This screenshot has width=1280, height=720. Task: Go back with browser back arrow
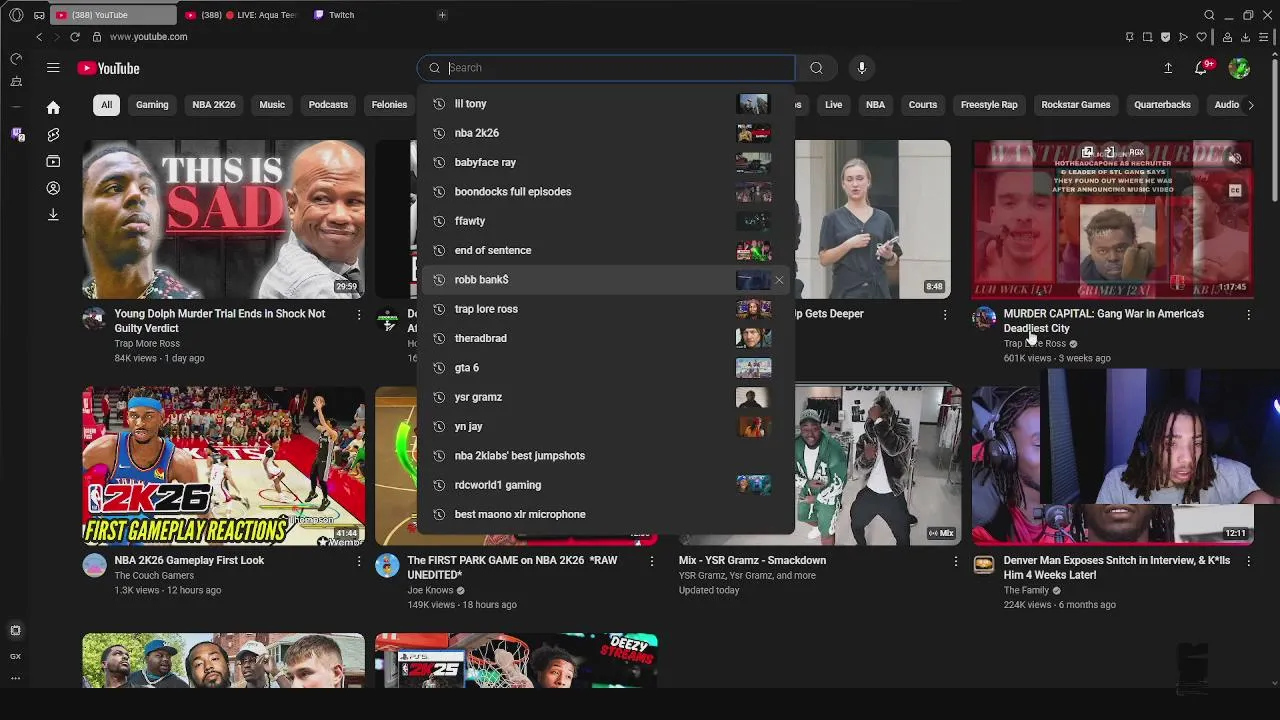pos(39,37)
